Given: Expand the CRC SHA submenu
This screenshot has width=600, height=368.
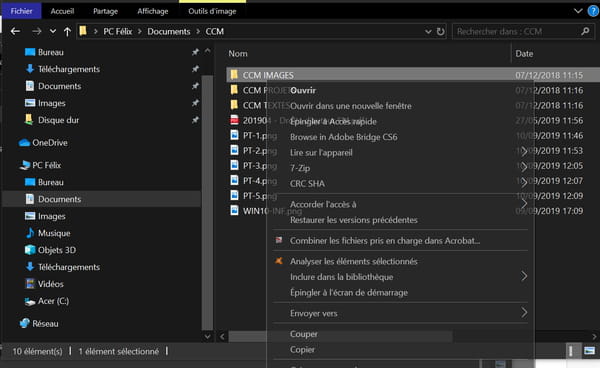Looking at the screenshot, I should pyautogui.click(x=524, y=183).
